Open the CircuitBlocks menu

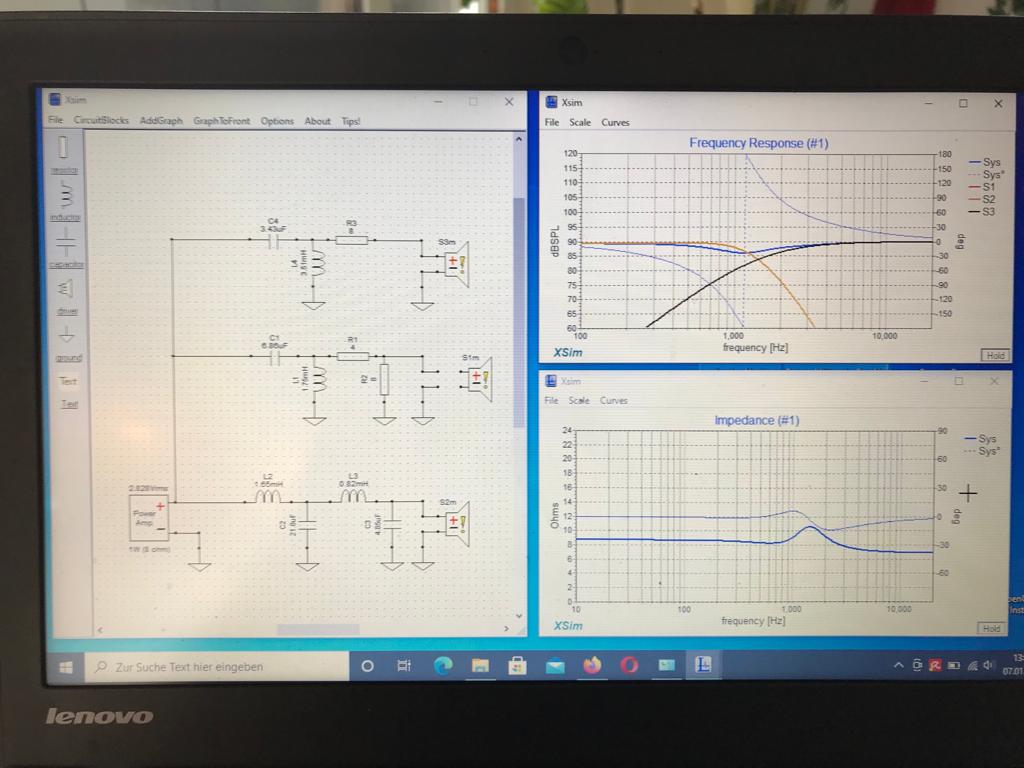point(101,121)
